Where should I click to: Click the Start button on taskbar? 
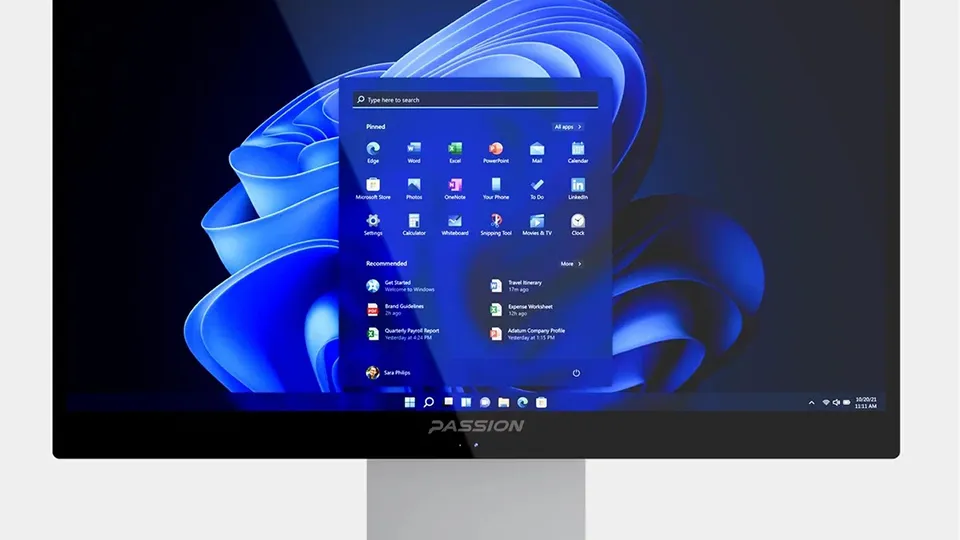[410, 402]
